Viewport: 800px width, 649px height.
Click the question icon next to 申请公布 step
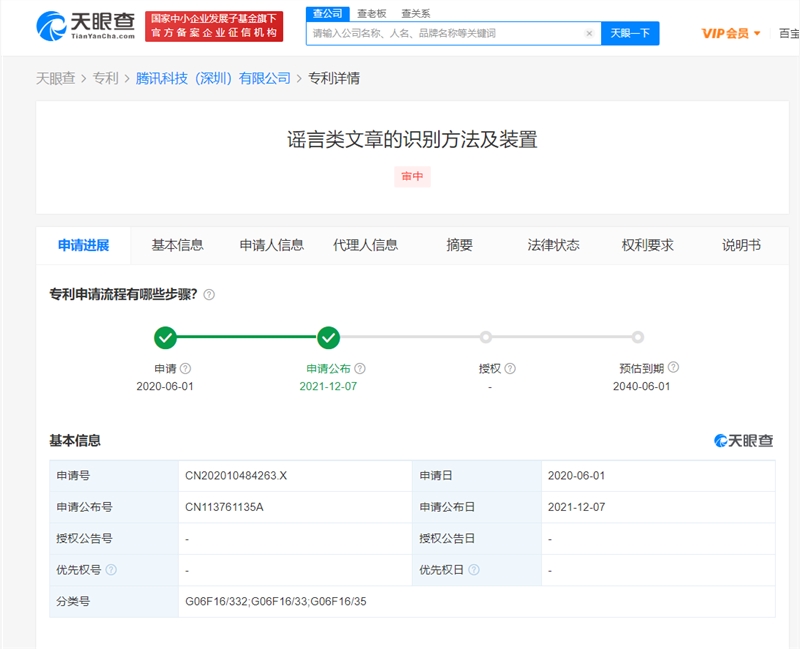[360, 369]
